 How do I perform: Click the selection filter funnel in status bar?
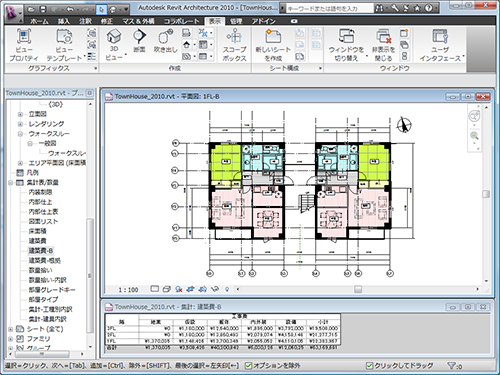pos(451,366)
